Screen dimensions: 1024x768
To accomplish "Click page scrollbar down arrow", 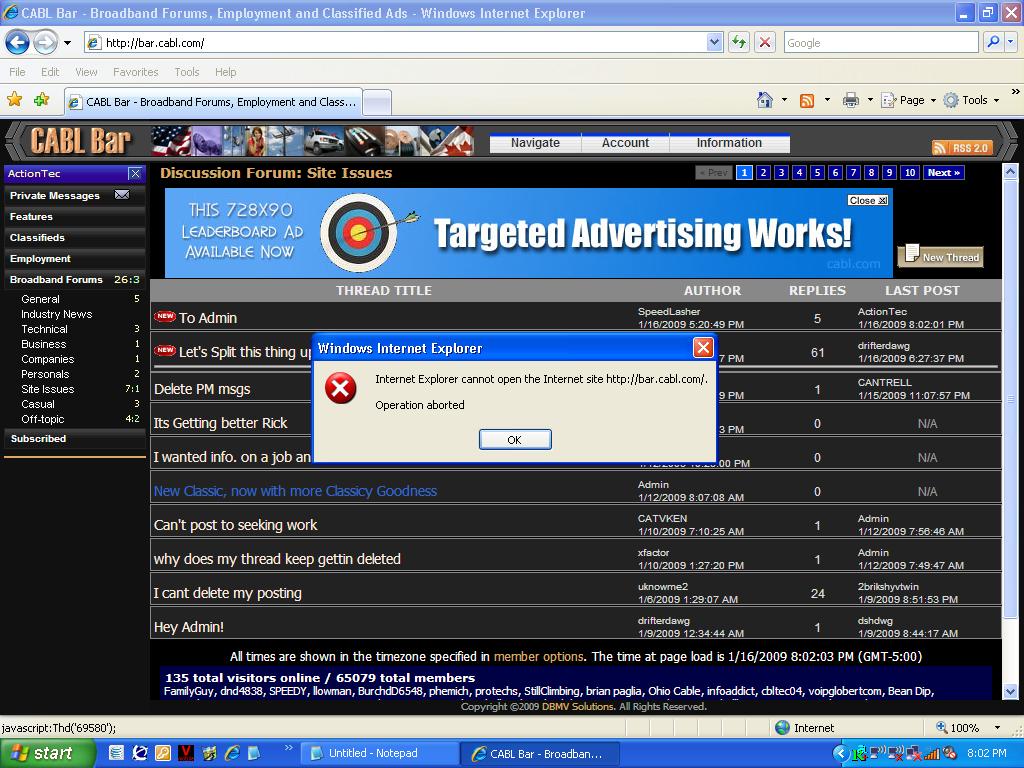I will coord(1010,691).
